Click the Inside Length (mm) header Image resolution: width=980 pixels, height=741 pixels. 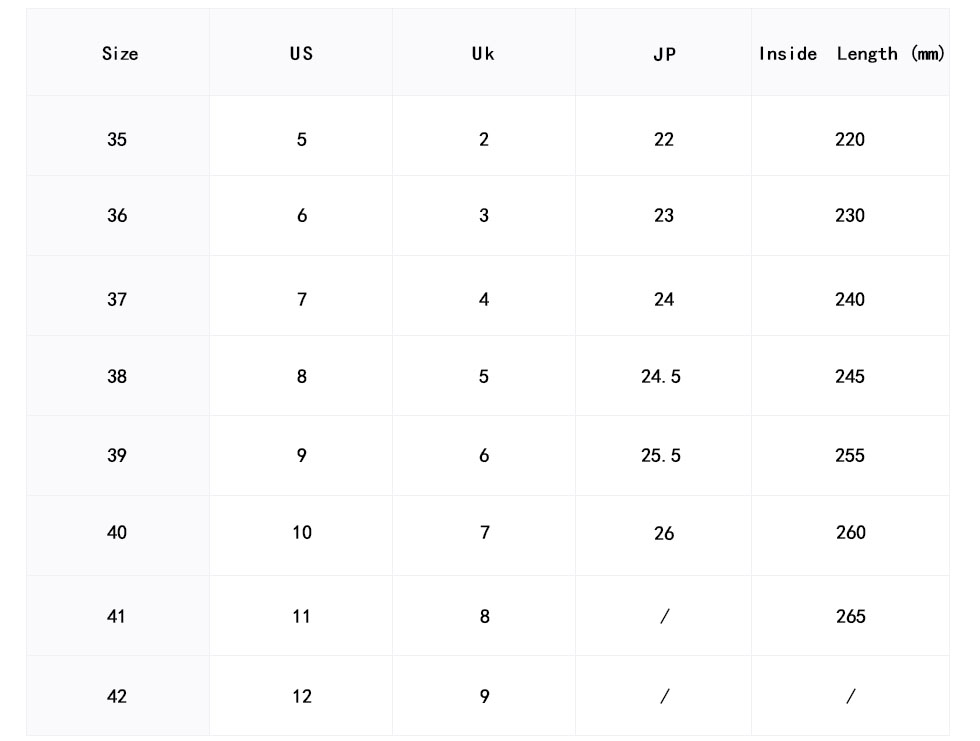point(851,54)
